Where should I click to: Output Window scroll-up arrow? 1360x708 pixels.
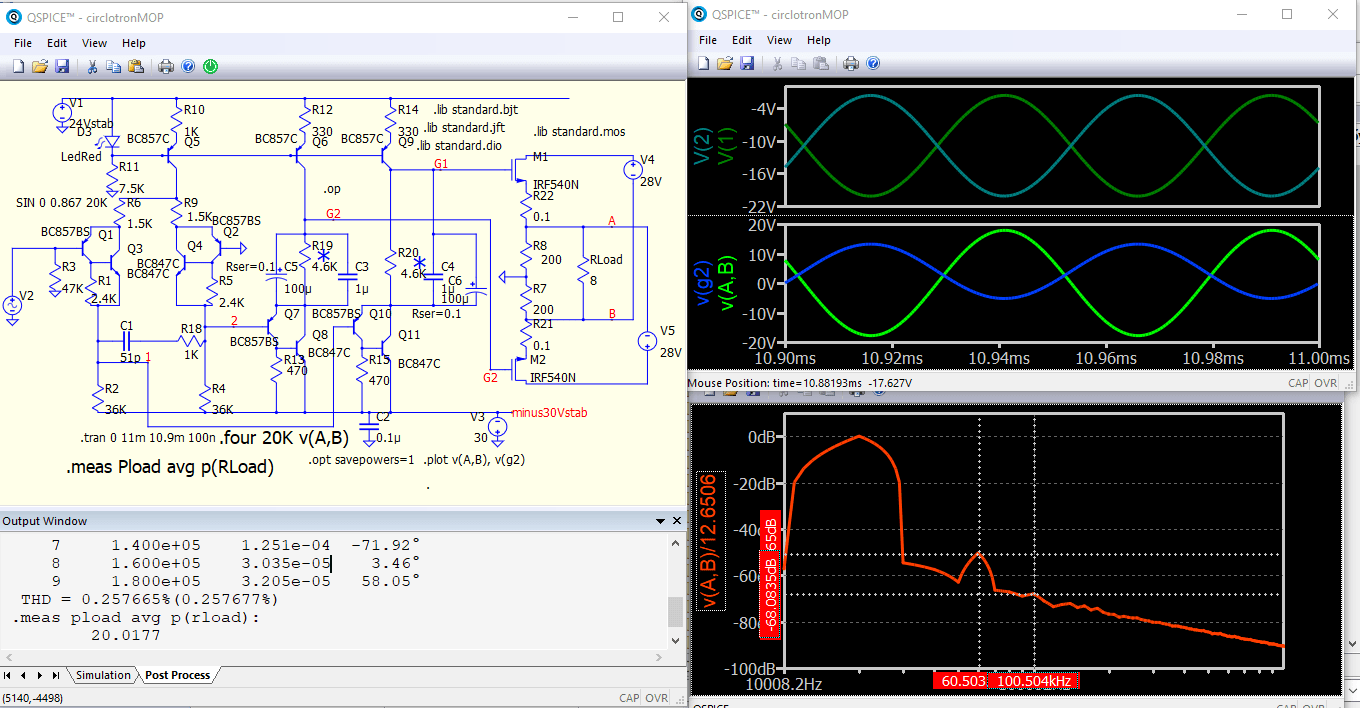coord(676,541)
